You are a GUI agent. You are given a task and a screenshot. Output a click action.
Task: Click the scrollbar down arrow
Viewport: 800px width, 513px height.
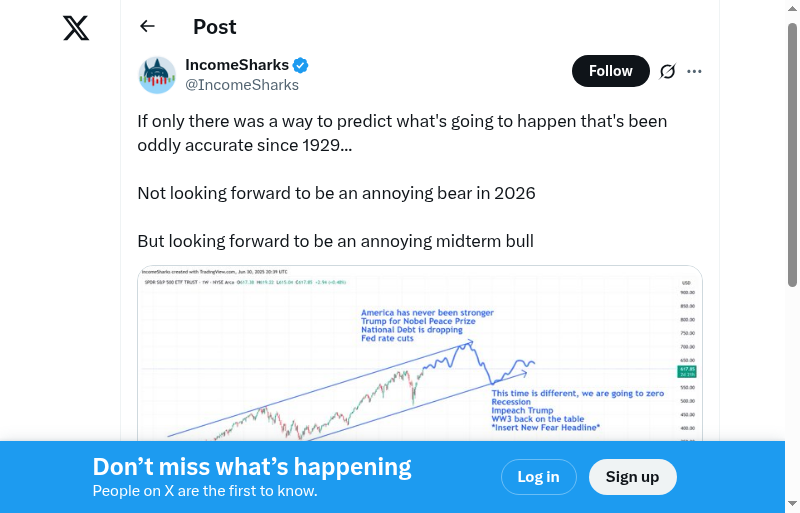(x=793, y=505)
